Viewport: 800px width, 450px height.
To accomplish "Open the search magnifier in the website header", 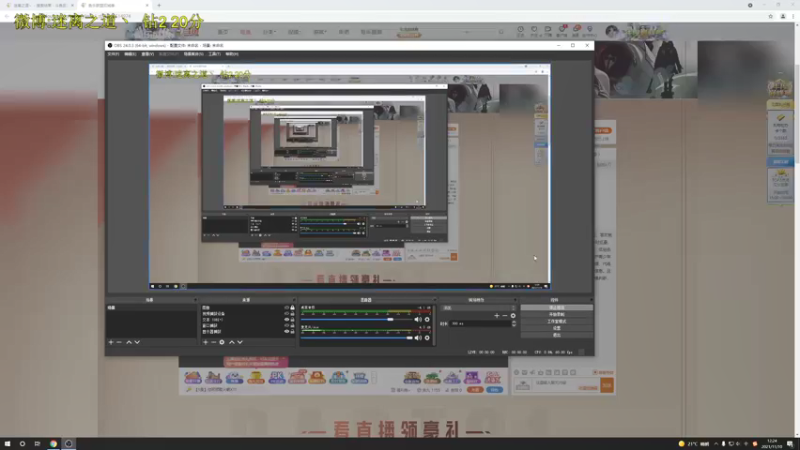I will tap(501, 32).
